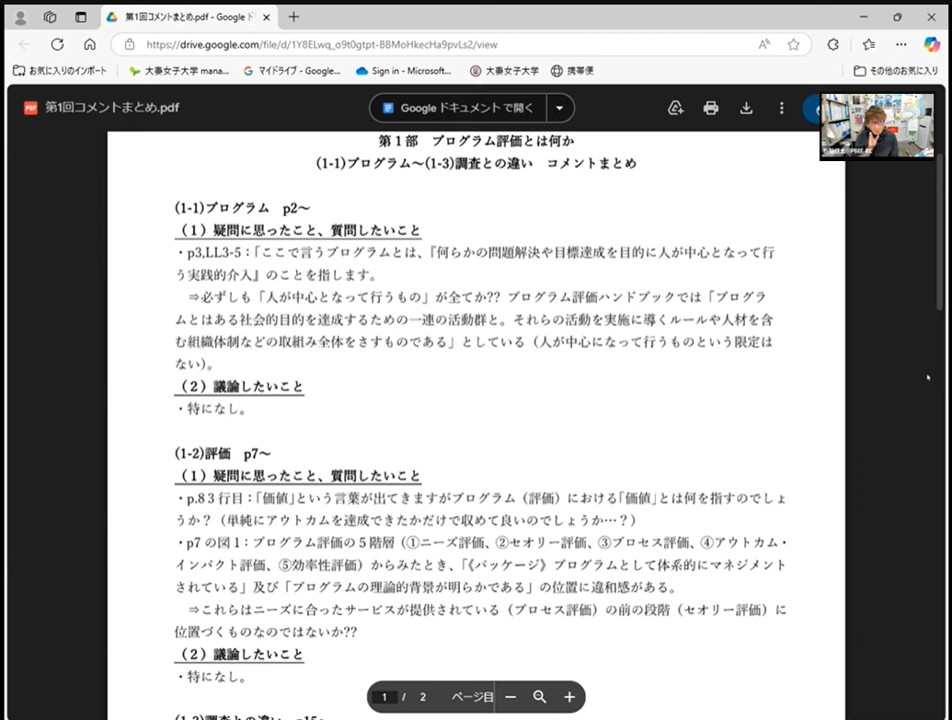The height and width of the screenshot is (720, 952).
Task: Download the PDF file
Action: (746, 108)
